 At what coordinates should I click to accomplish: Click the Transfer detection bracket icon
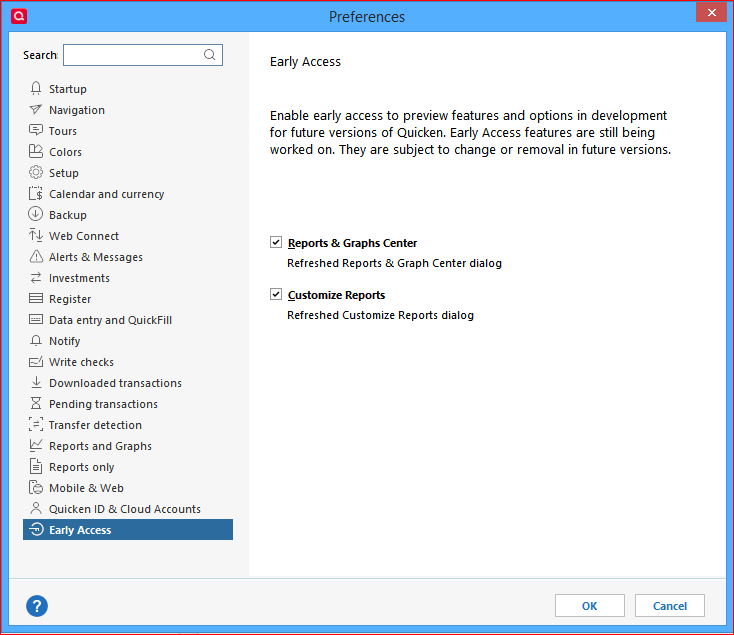pyautogui.click(x=36, y=424)
